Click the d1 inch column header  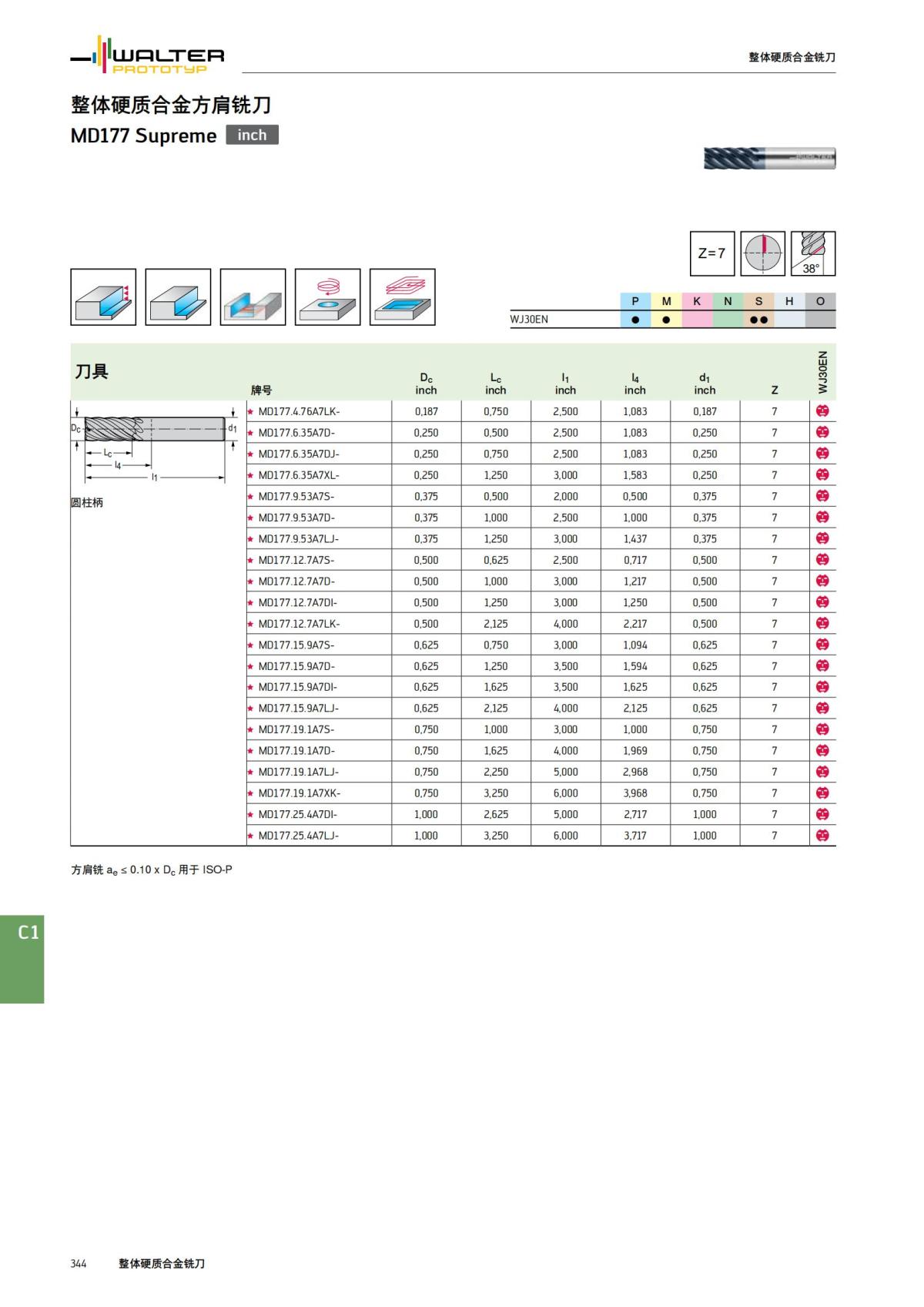click(x=705, y=384)
